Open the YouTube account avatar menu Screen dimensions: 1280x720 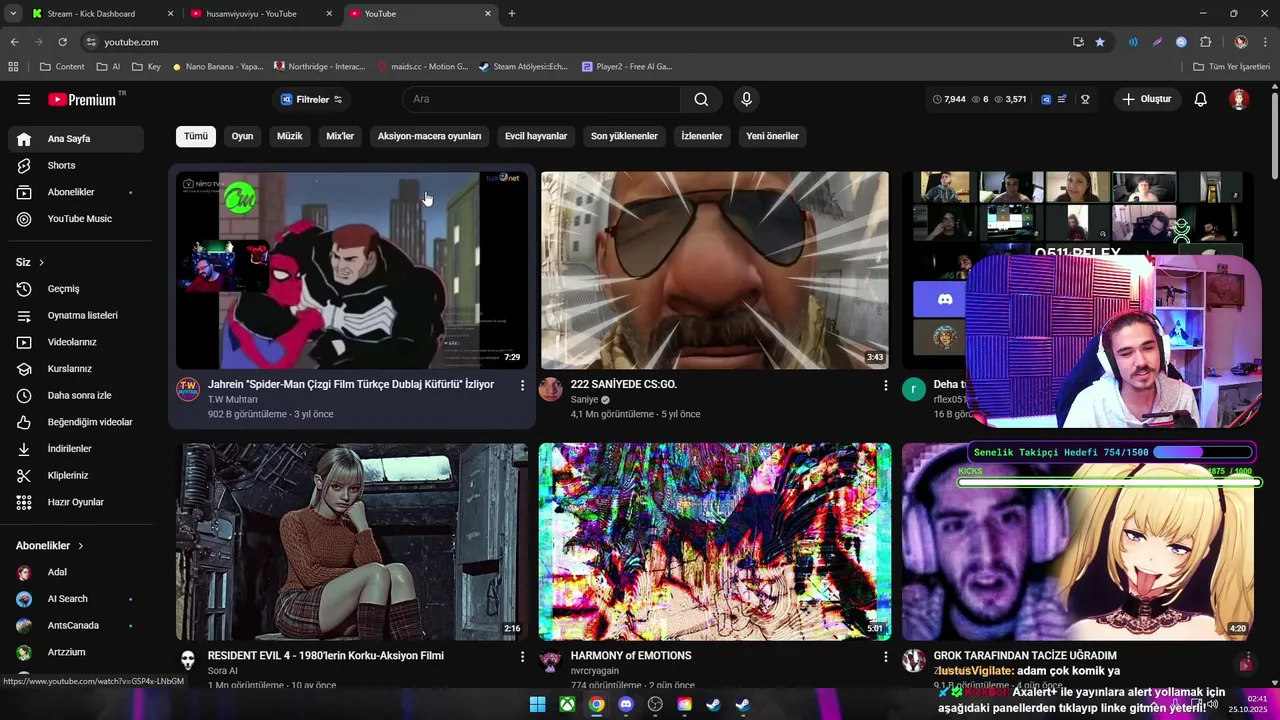point(1239,99)
